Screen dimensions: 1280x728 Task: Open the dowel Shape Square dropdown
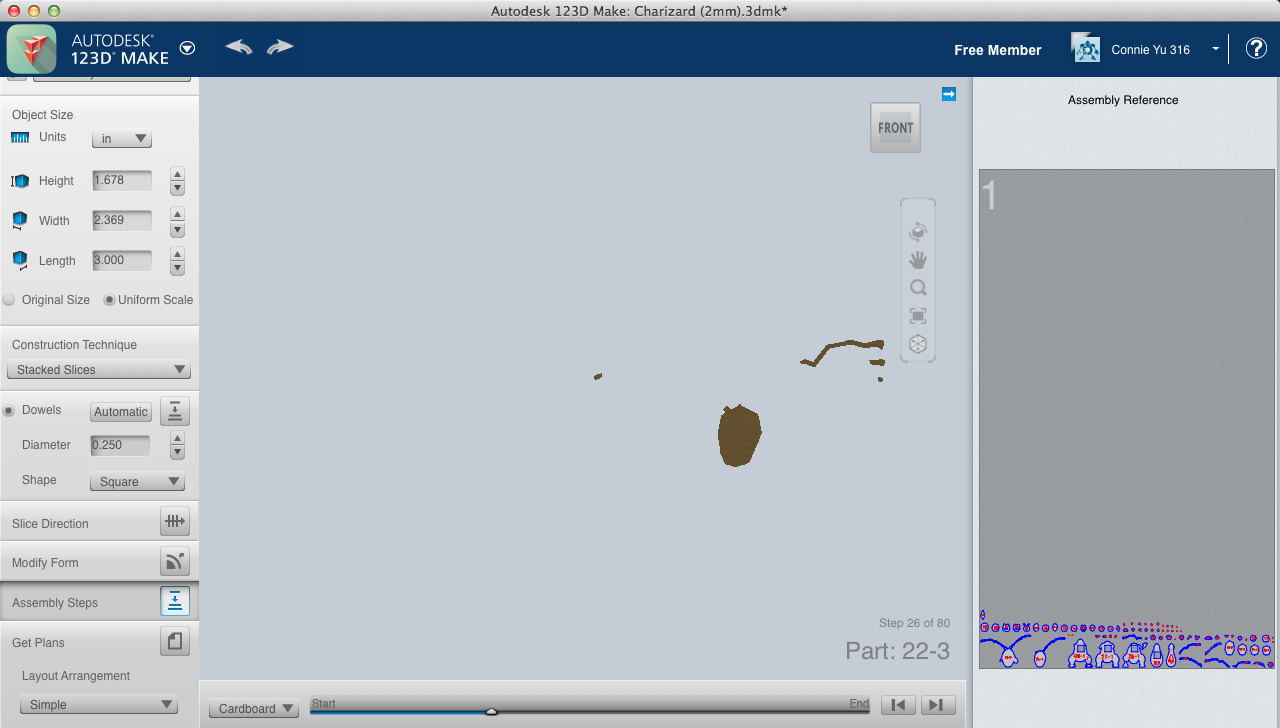click(137, 482)
